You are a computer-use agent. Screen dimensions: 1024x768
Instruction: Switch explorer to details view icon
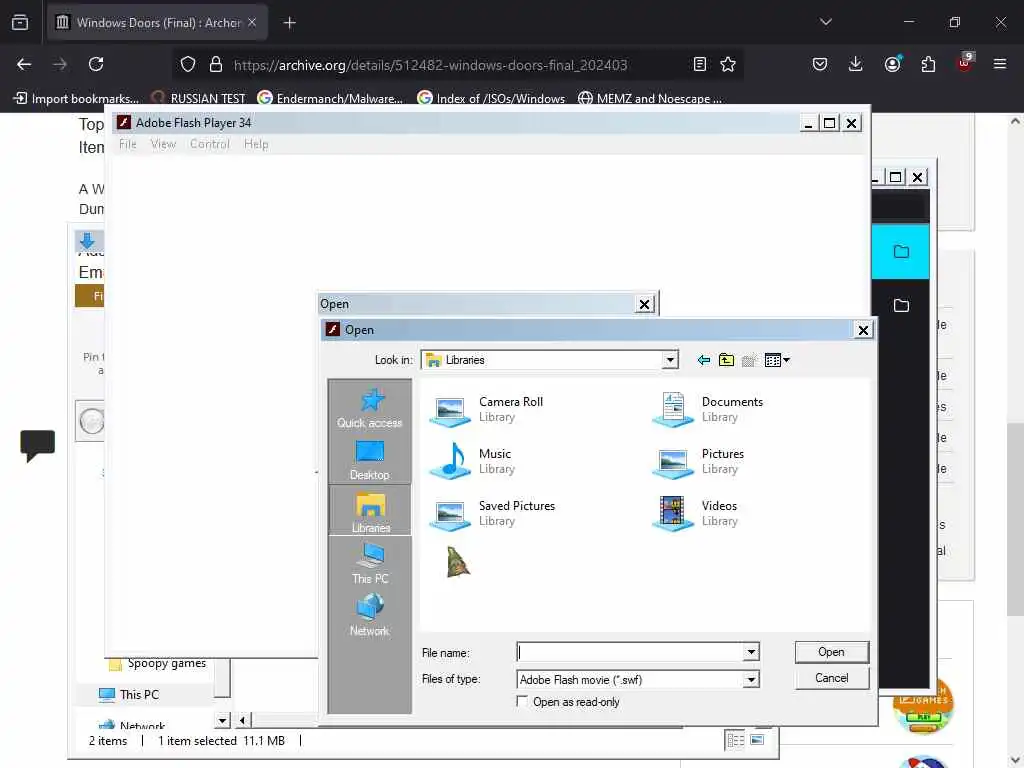tap(735, 740)
